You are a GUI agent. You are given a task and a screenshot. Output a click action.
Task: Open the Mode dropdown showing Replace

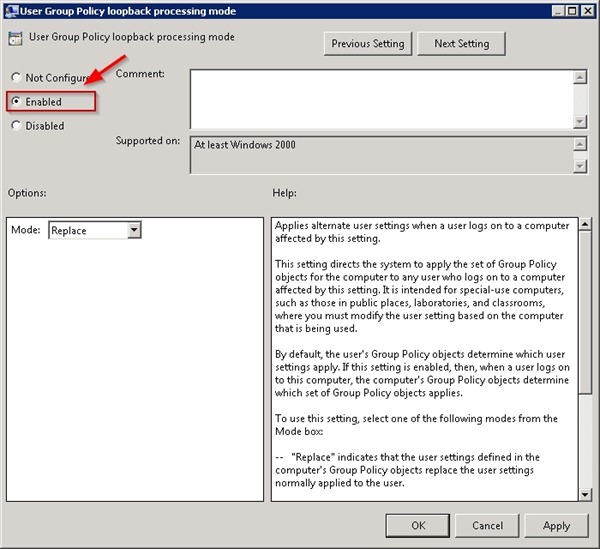pos(134,231)
